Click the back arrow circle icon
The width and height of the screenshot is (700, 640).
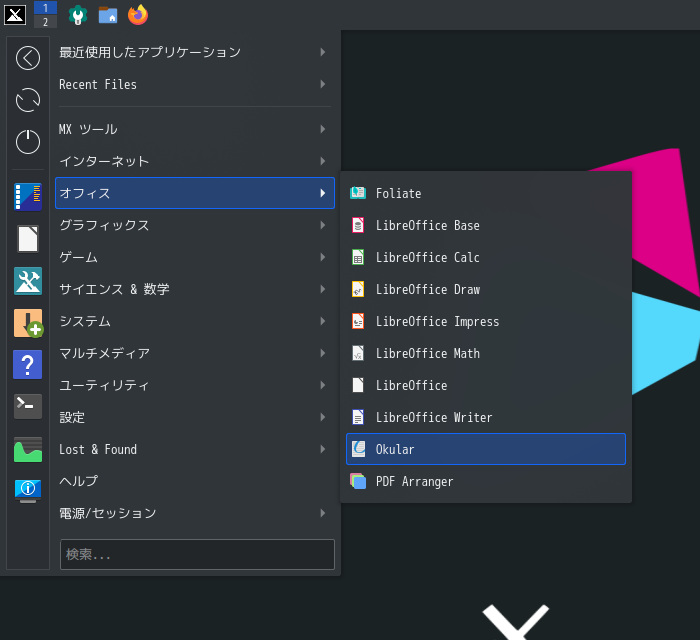tap(28, 58)
